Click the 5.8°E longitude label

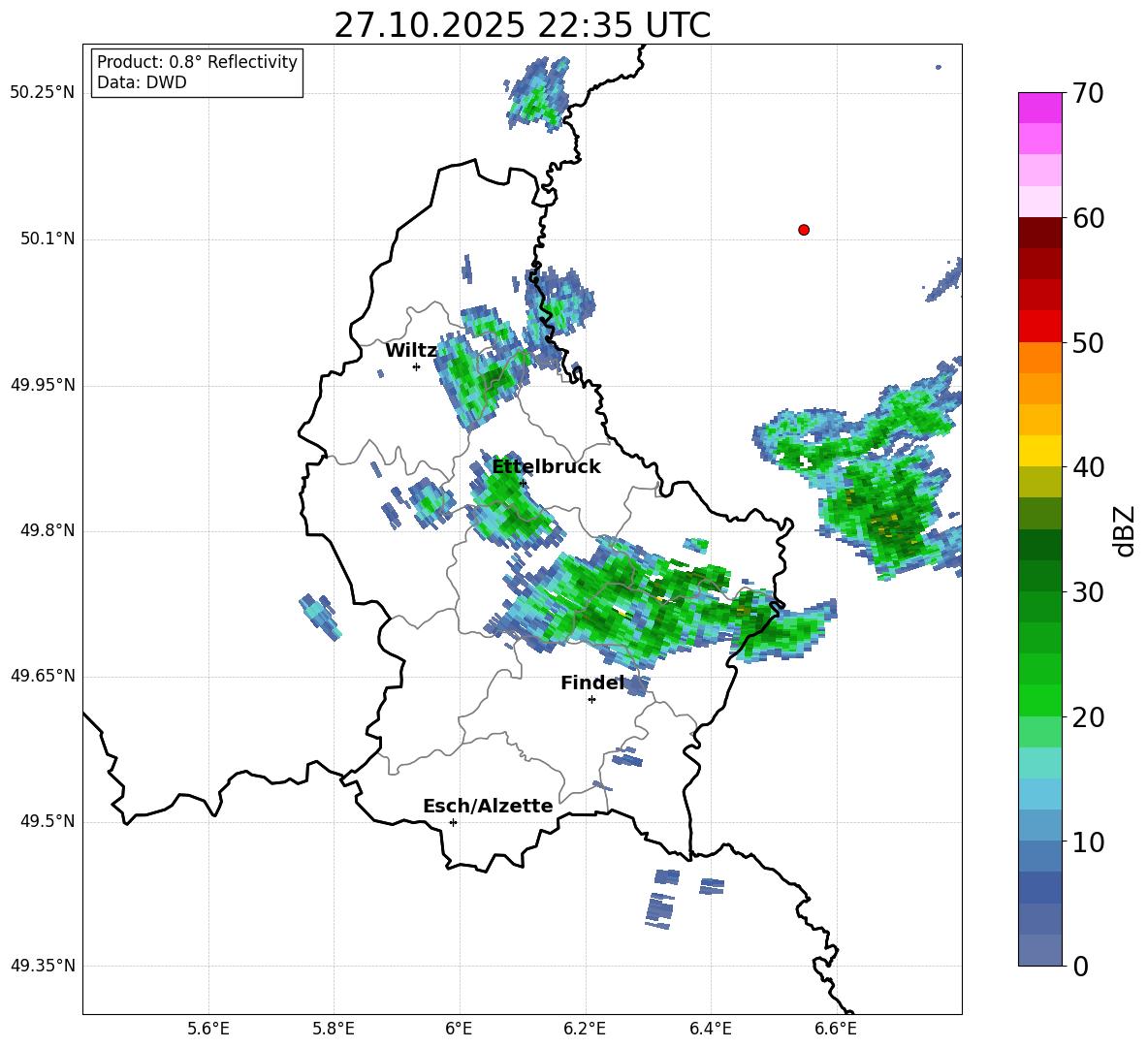(334, 1029)
